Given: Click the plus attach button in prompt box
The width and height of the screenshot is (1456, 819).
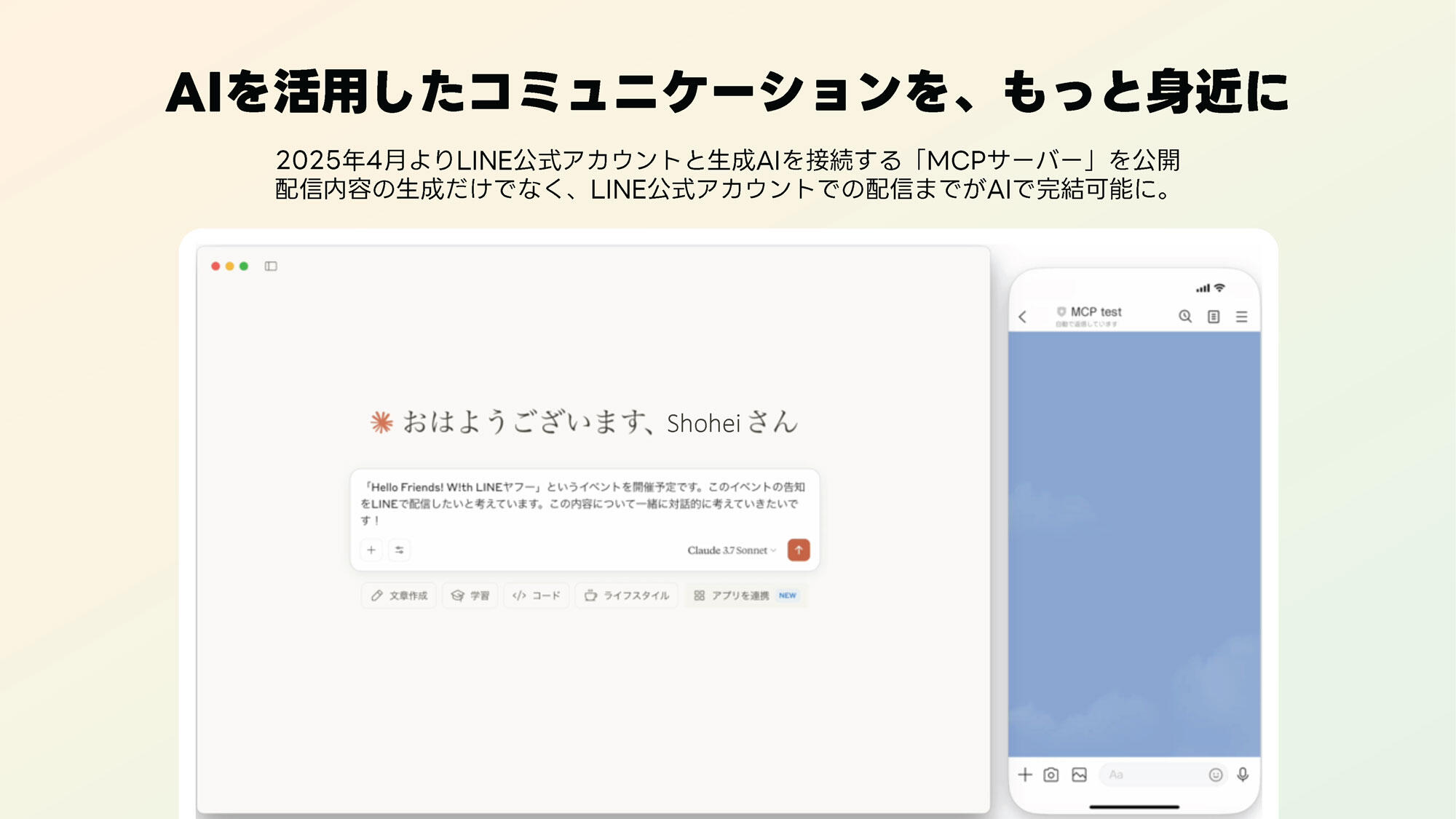Looking at the screenshot, I should click(x=371, y=550).
